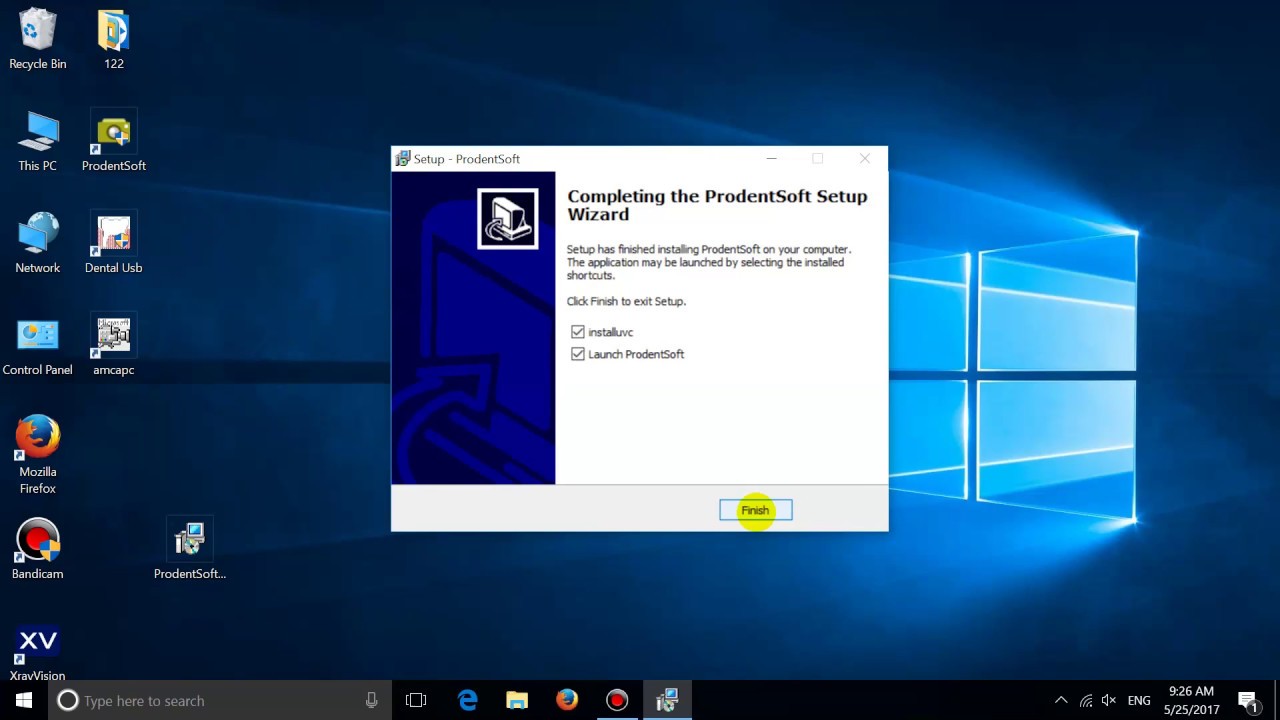Click the setup icon in dialog title bar

tap(402, 159)
